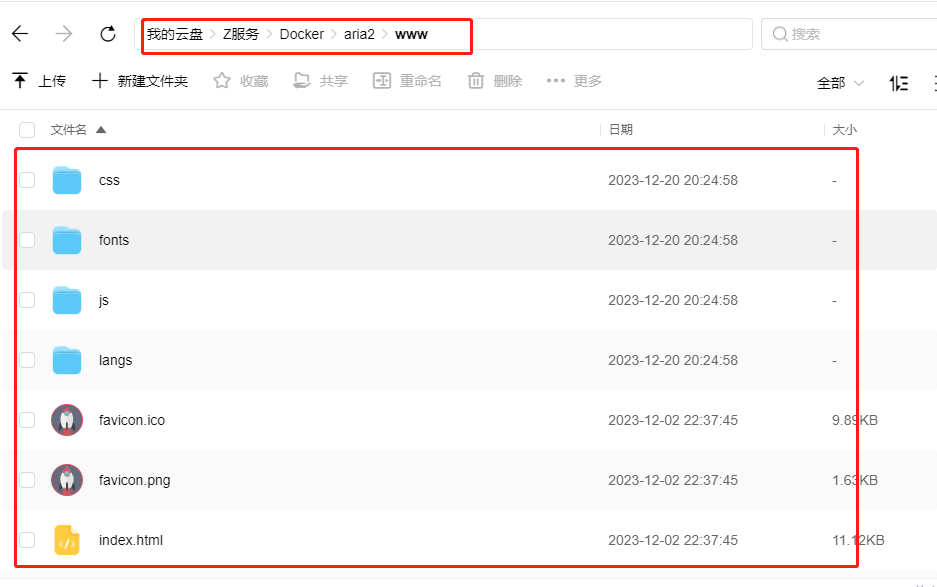Click the back navigation arrow

tap(20, 34)
